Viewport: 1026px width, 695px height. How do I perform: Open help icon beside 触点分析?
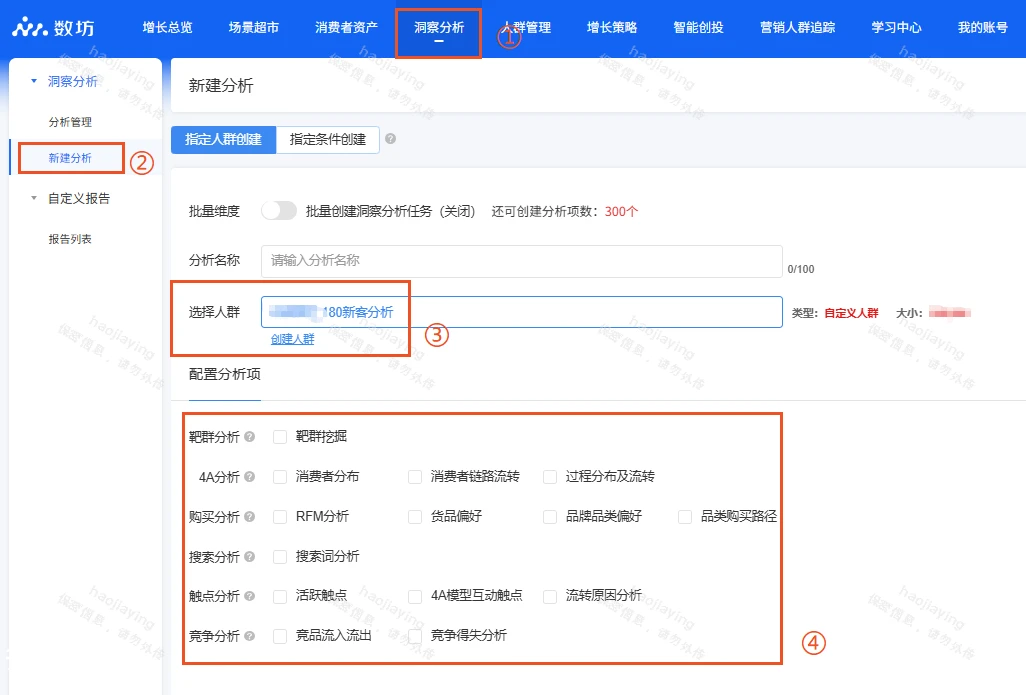coord(249,596)
